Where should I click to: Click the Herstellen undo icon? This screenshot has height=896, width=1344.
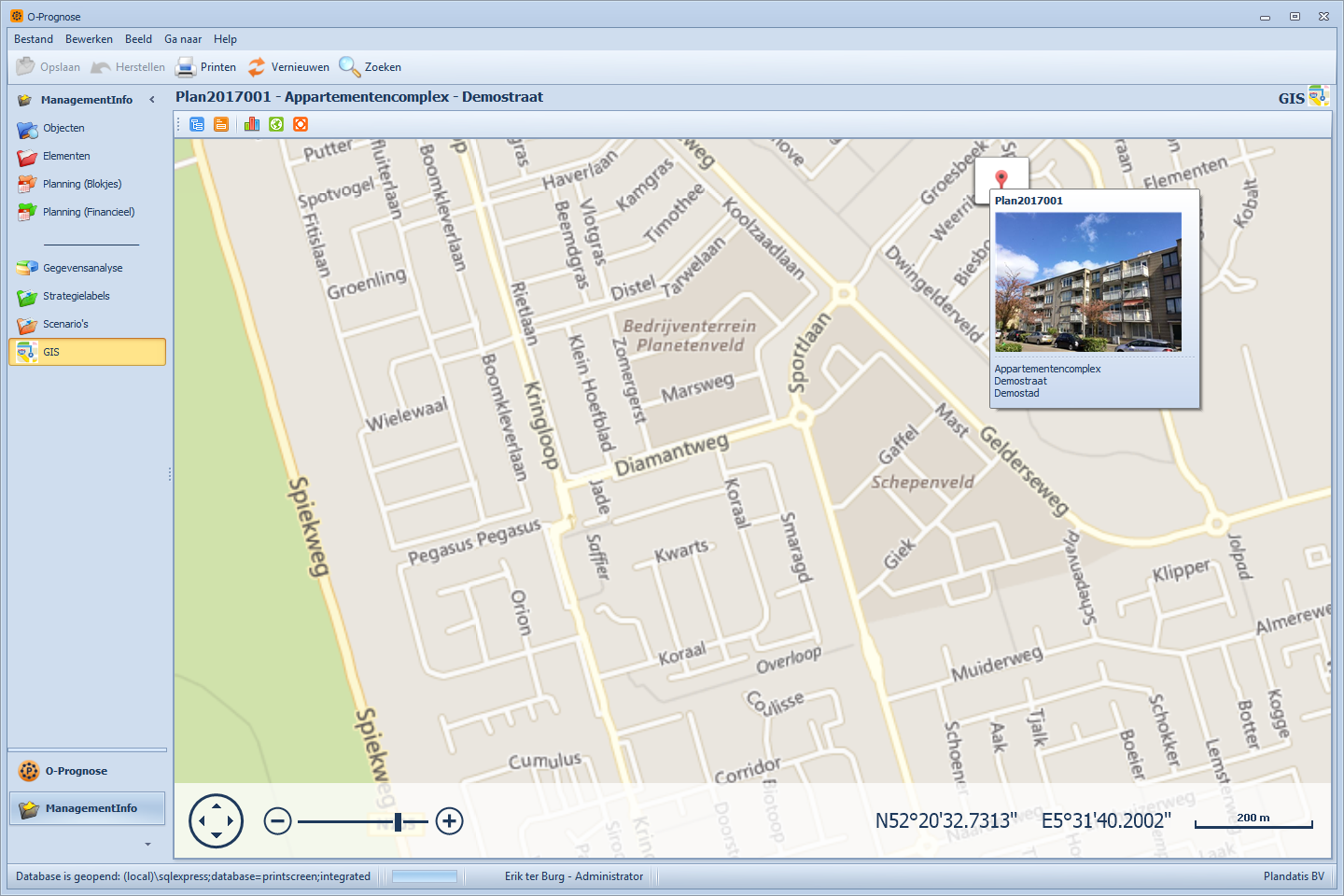point(101,66)
